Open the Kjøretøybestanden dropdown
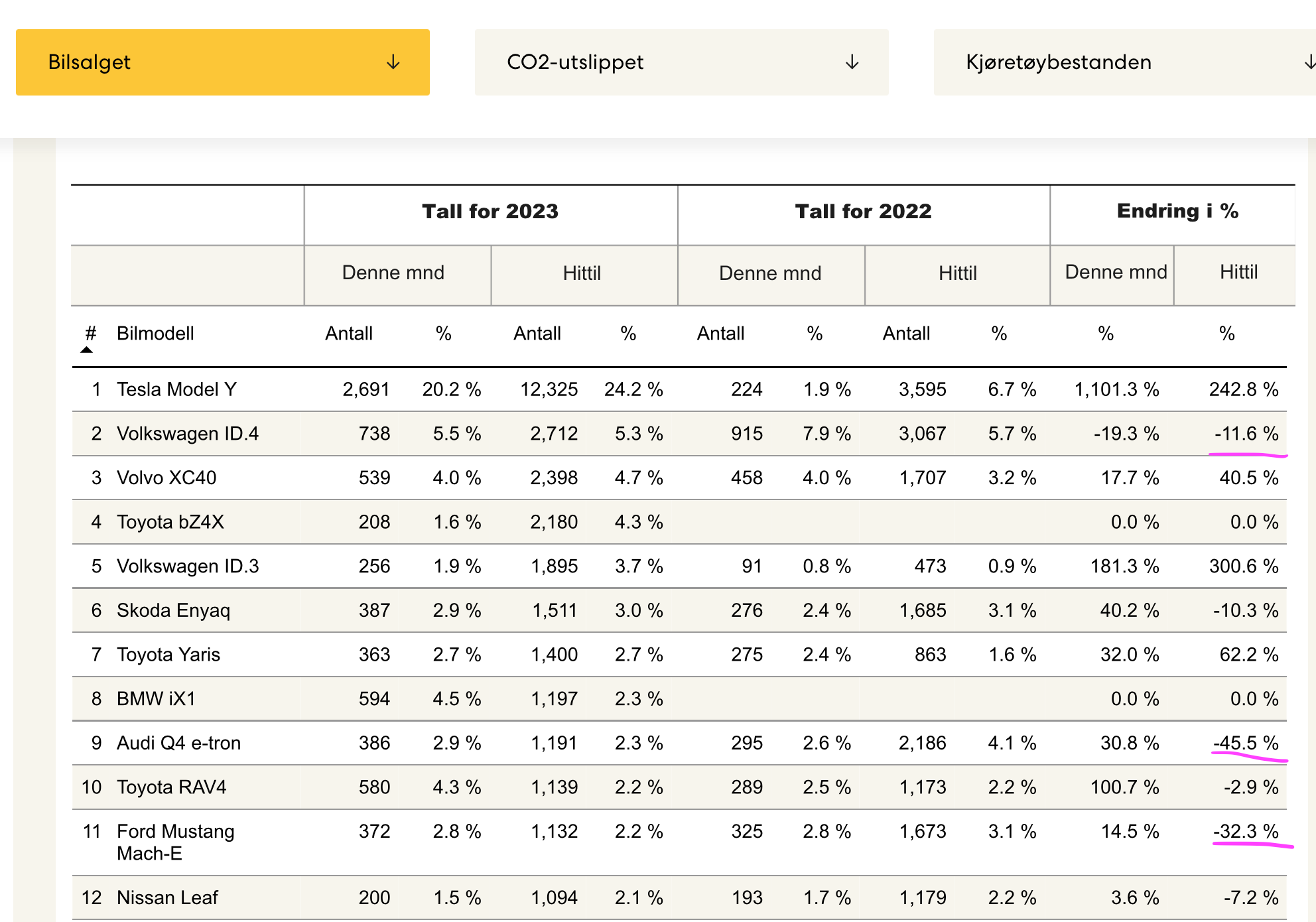The image size is (1316, 922). click(x=1125, y=62)
